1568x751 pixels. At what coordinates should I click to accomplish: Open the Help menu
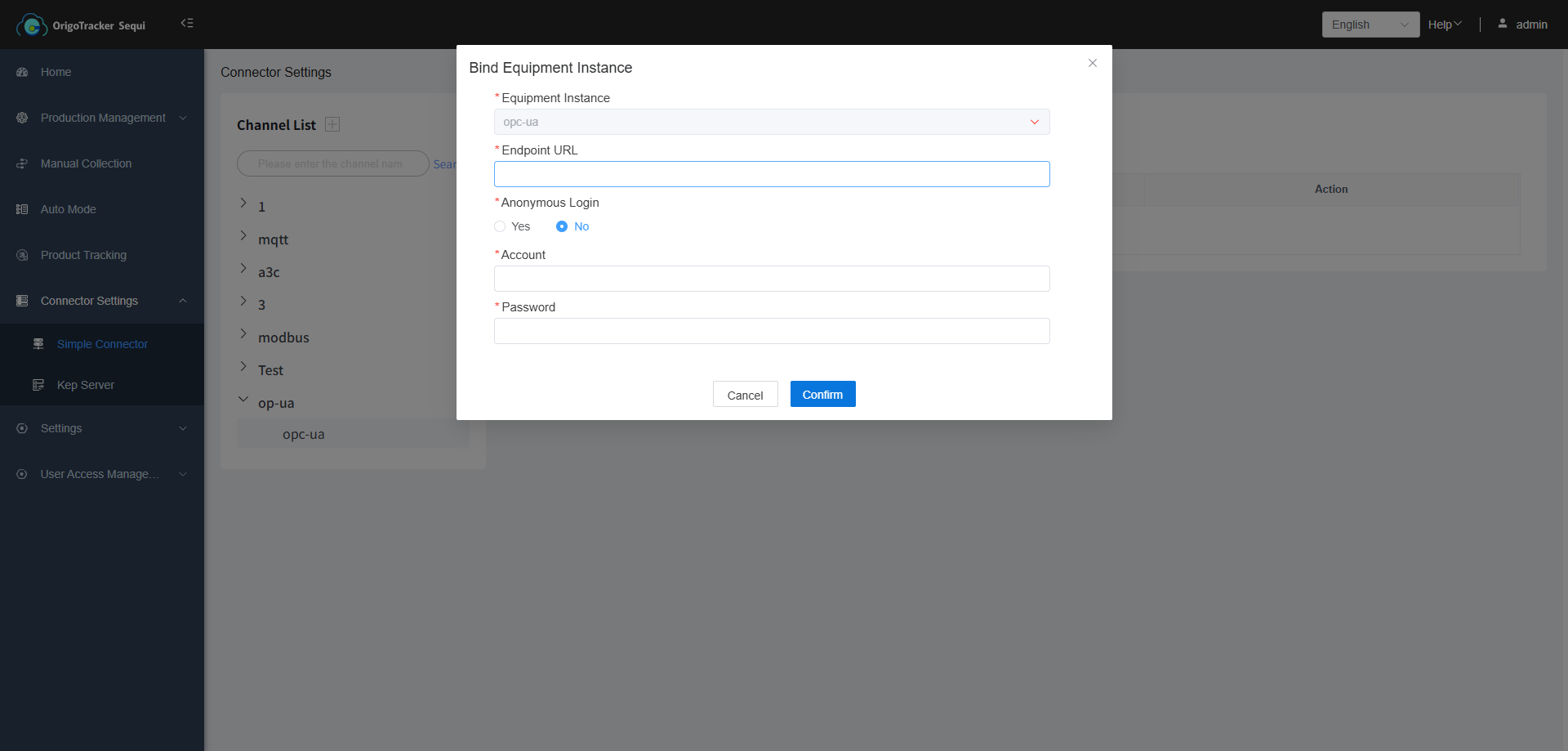coord(1444,25)
